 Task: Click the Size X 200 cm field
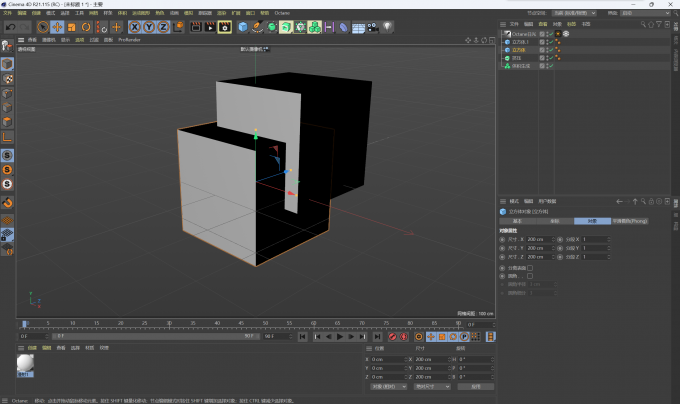pyautogui.click(x=538, y=239)
